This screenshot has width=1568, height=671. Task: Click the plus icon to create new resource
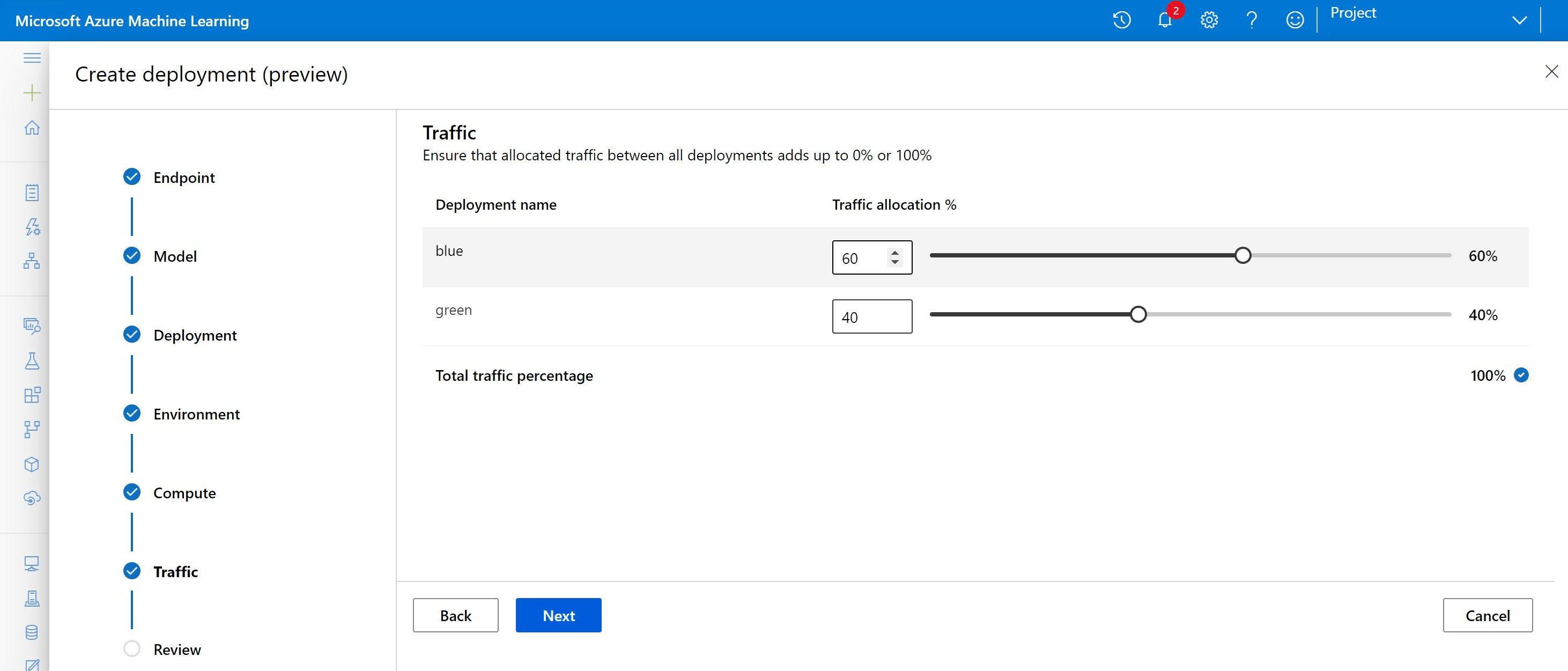click(32, 93)
